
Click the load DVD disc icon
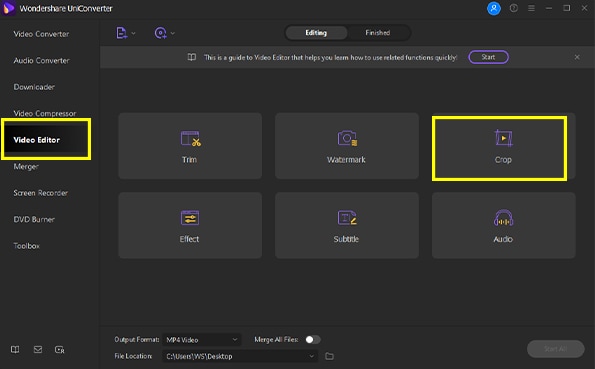(x=161, y=33)
